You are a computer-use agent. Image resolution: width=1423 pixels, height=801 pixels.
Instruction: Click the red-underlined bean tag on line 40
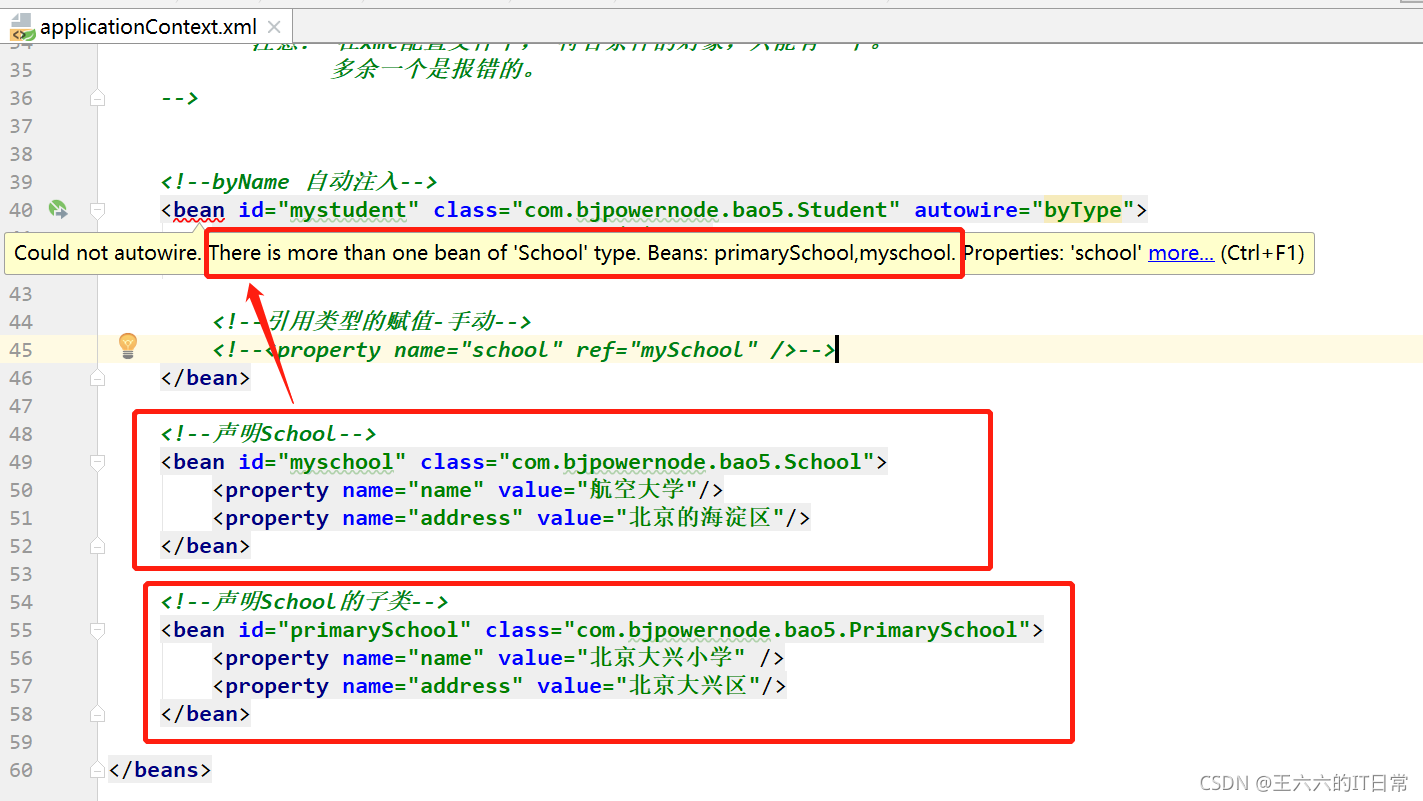tap(199, 210)
